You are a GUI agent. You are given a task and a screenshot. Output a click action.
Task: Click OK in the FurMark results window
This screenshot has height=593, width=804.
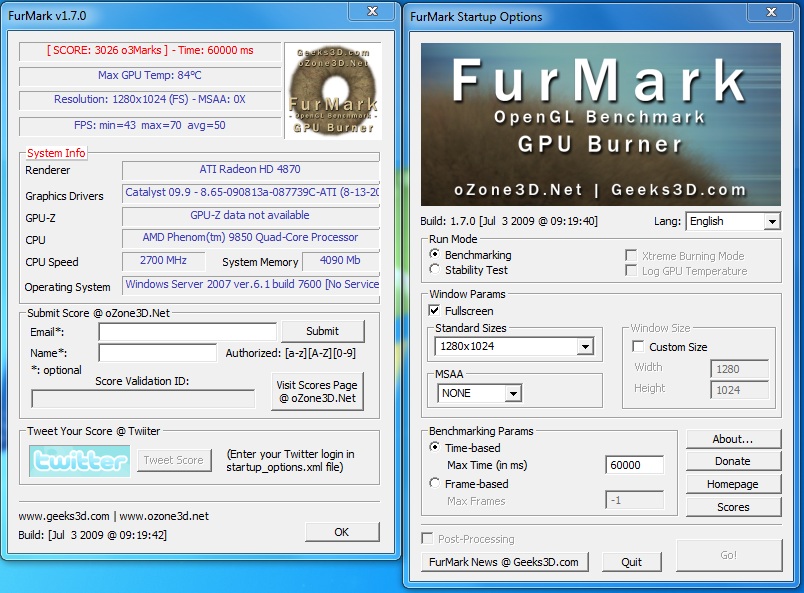pyautogui.click(x=342, y=532)
